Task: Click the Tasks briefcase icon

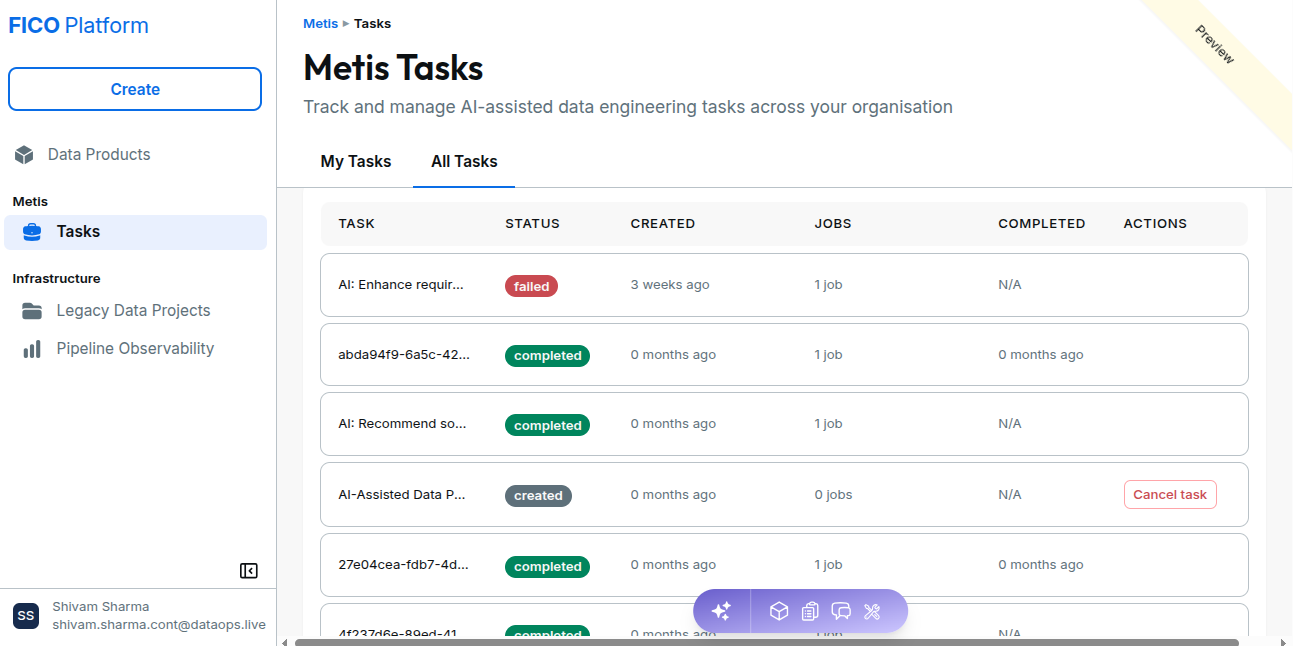Action: coord(32,232)
